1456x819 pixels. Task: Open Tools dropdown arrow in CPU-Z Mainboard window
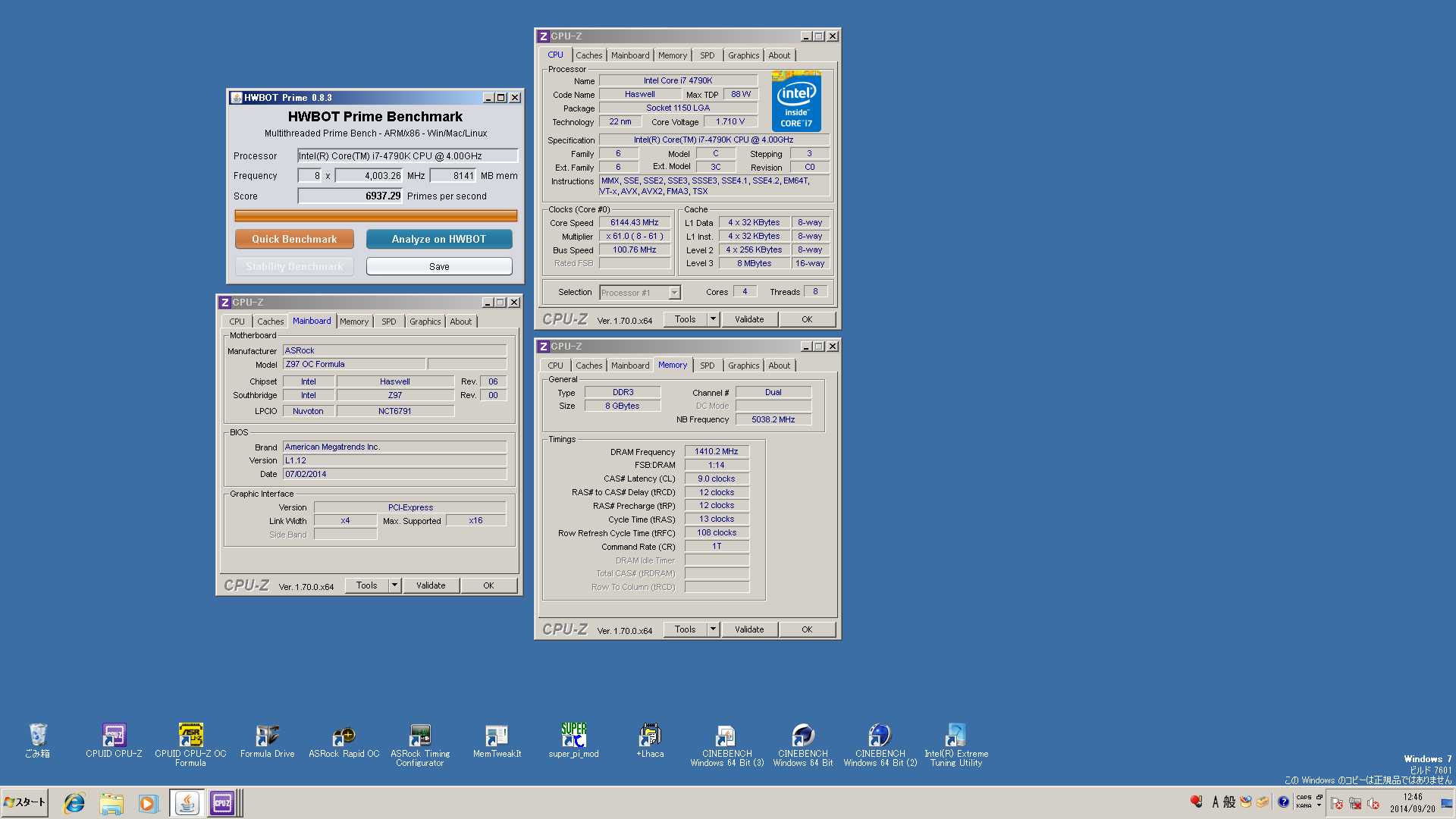click(394, 585)
